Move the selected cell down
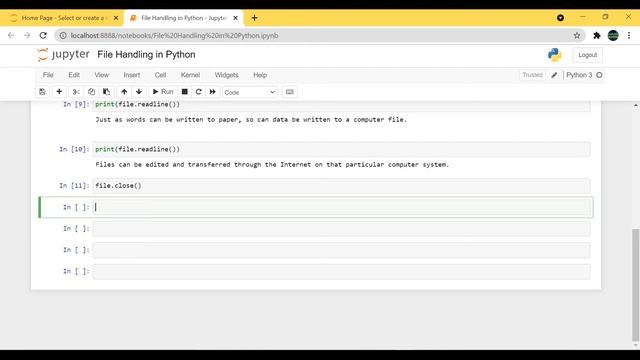 tap(139, 92)
